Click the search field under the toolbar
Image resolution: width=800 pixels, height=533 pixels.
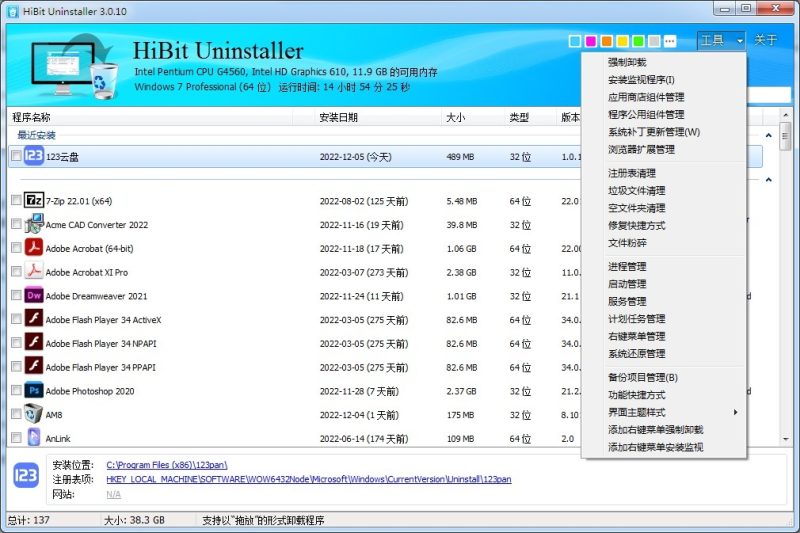pyautogui.click(x=768, y=95)
